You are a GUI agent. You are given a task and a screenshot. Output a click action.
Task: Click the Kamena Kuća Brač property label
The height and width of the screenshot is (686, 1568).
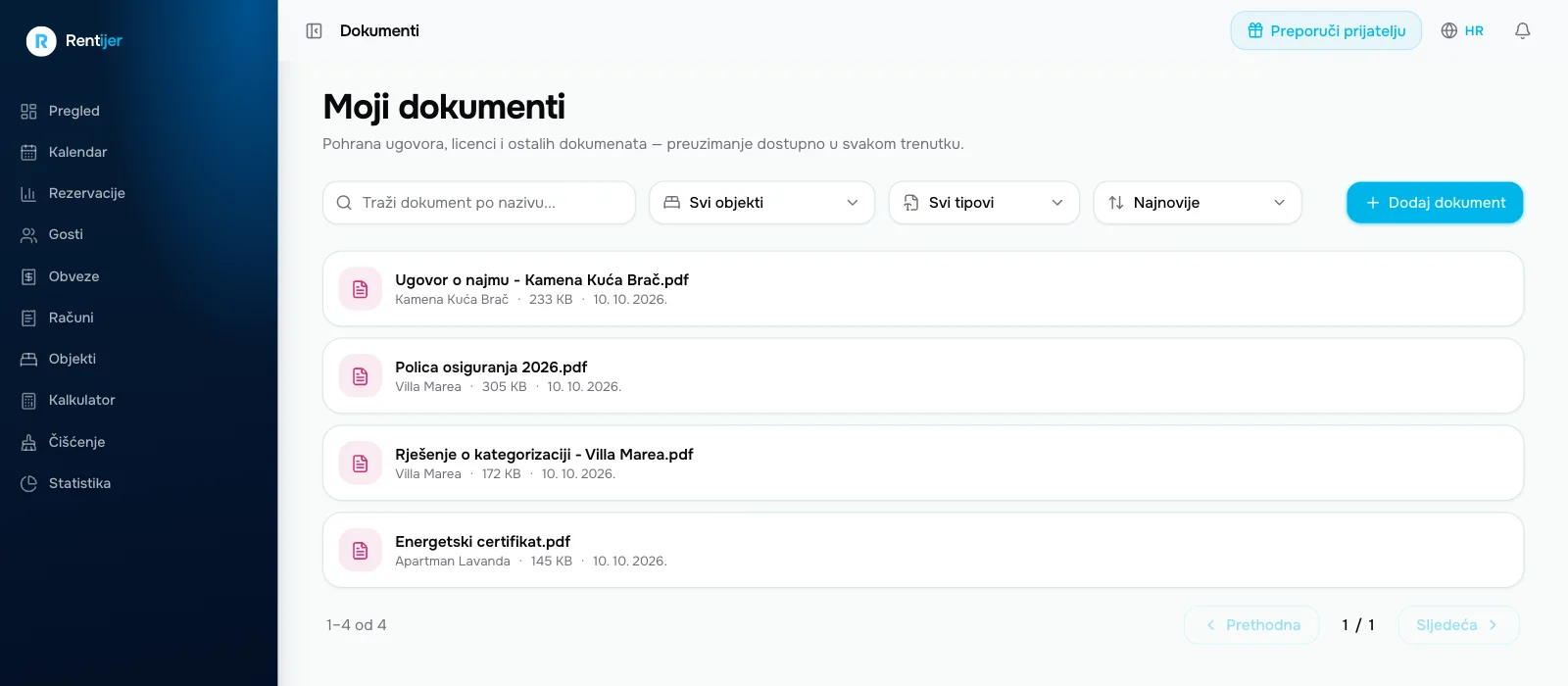(452, 300)
